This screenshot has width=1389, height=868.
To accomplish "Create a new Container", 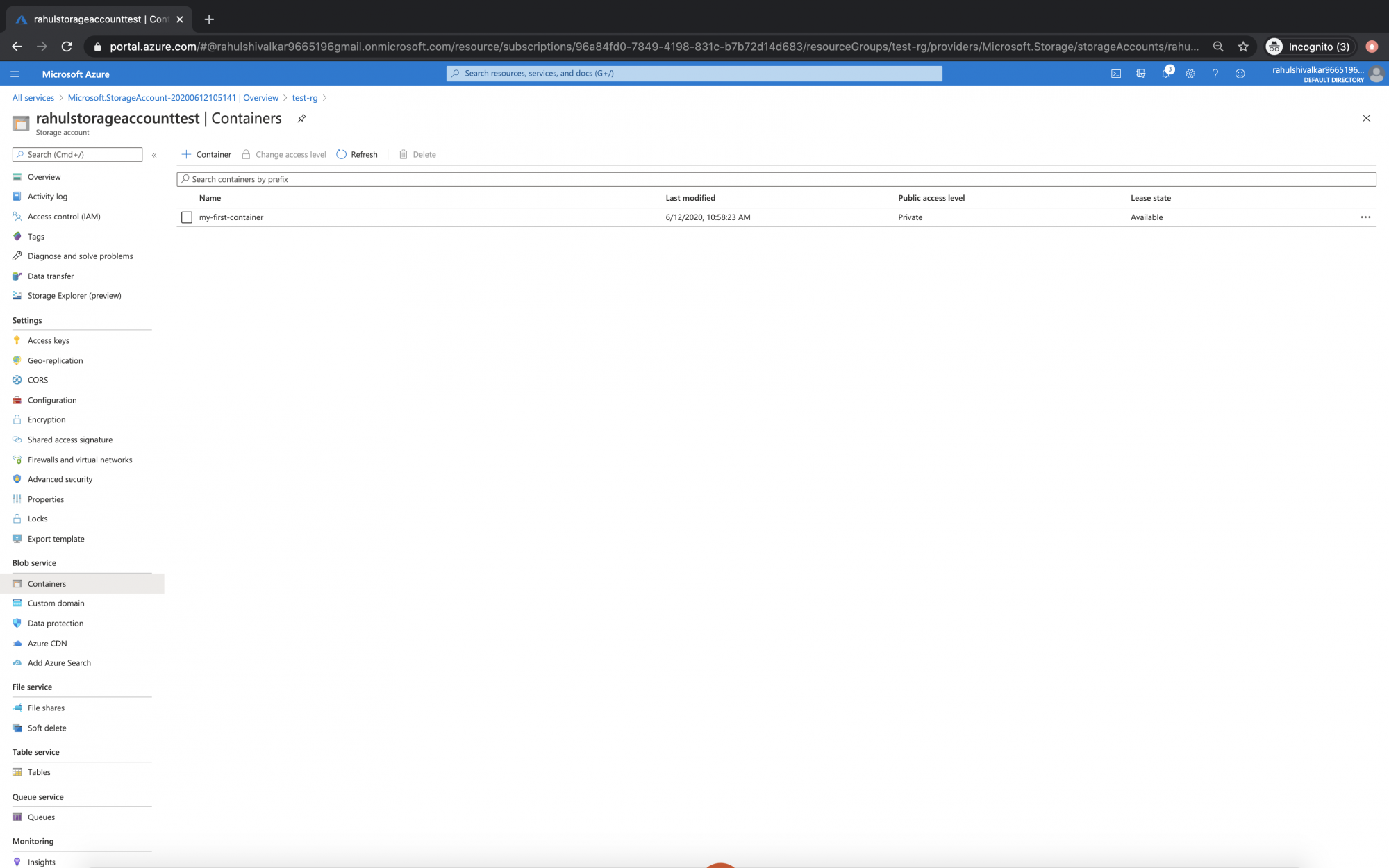I will coord(206,154).
